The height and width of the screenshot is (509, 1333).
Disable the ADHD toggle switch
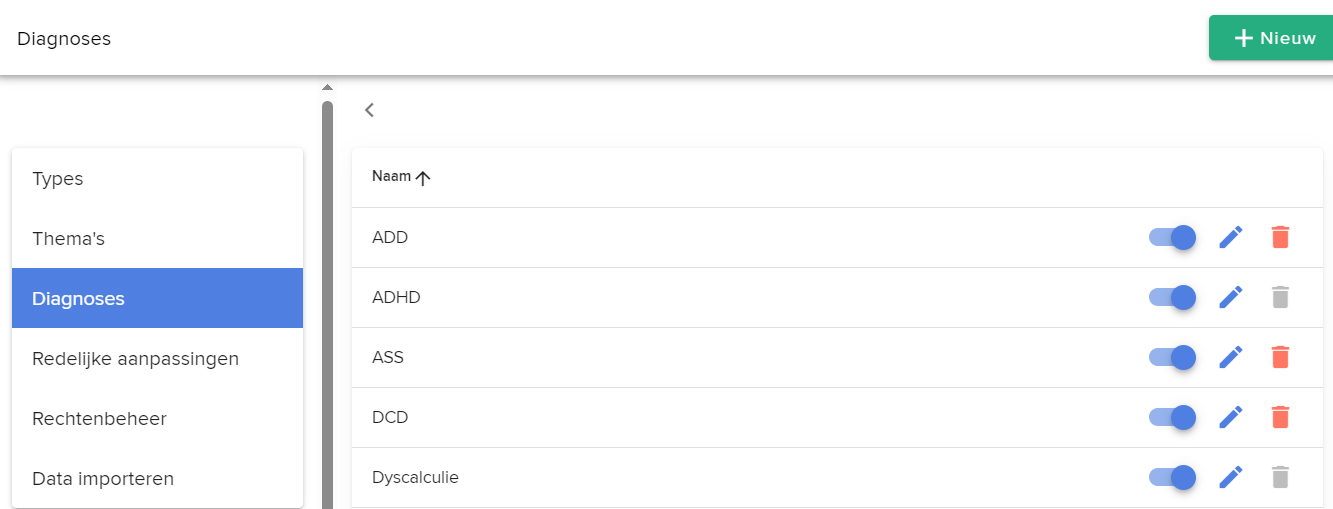(1172, 297)
